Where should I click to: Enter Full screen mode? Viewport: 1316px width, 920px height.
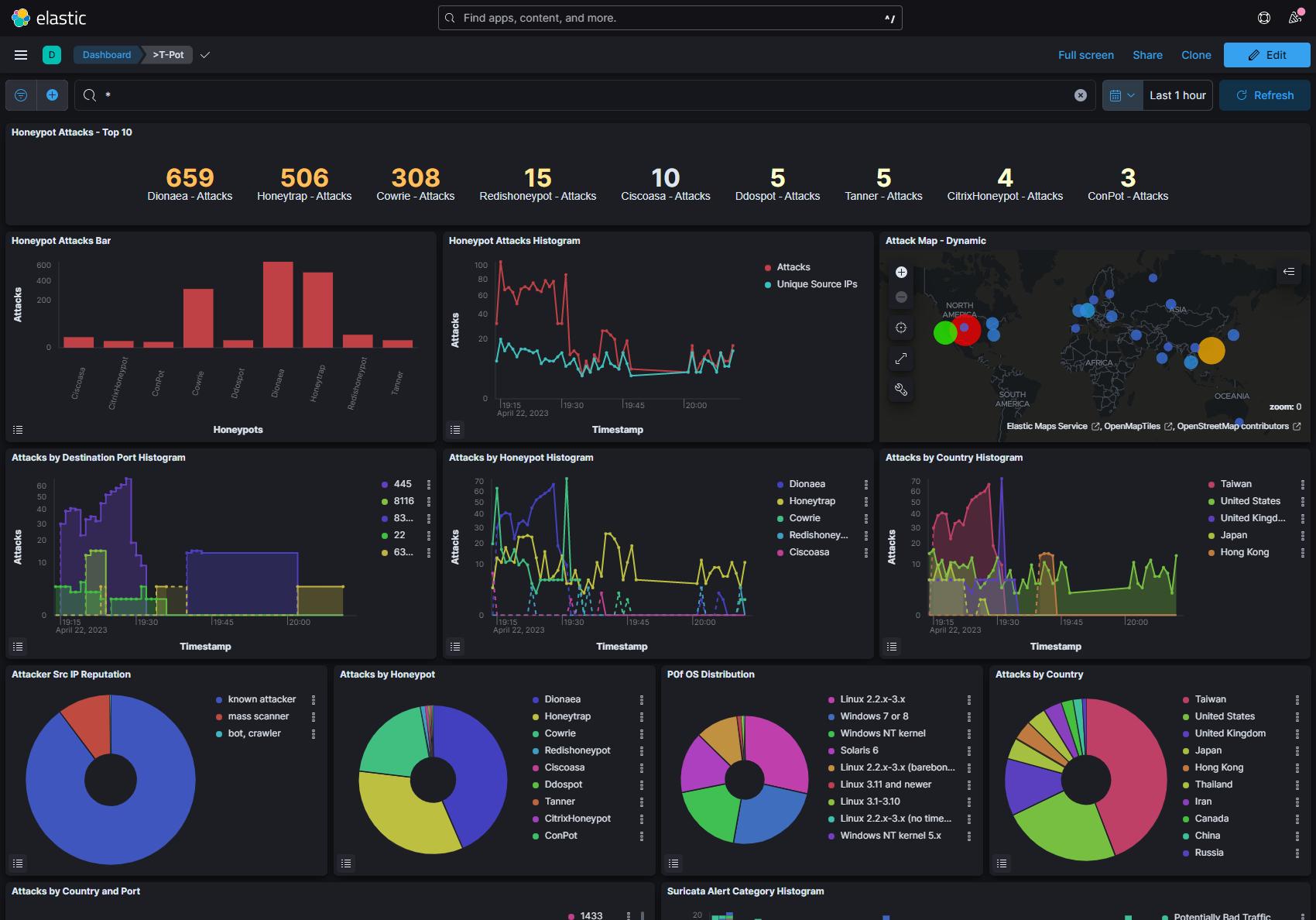click(1086, 55)
